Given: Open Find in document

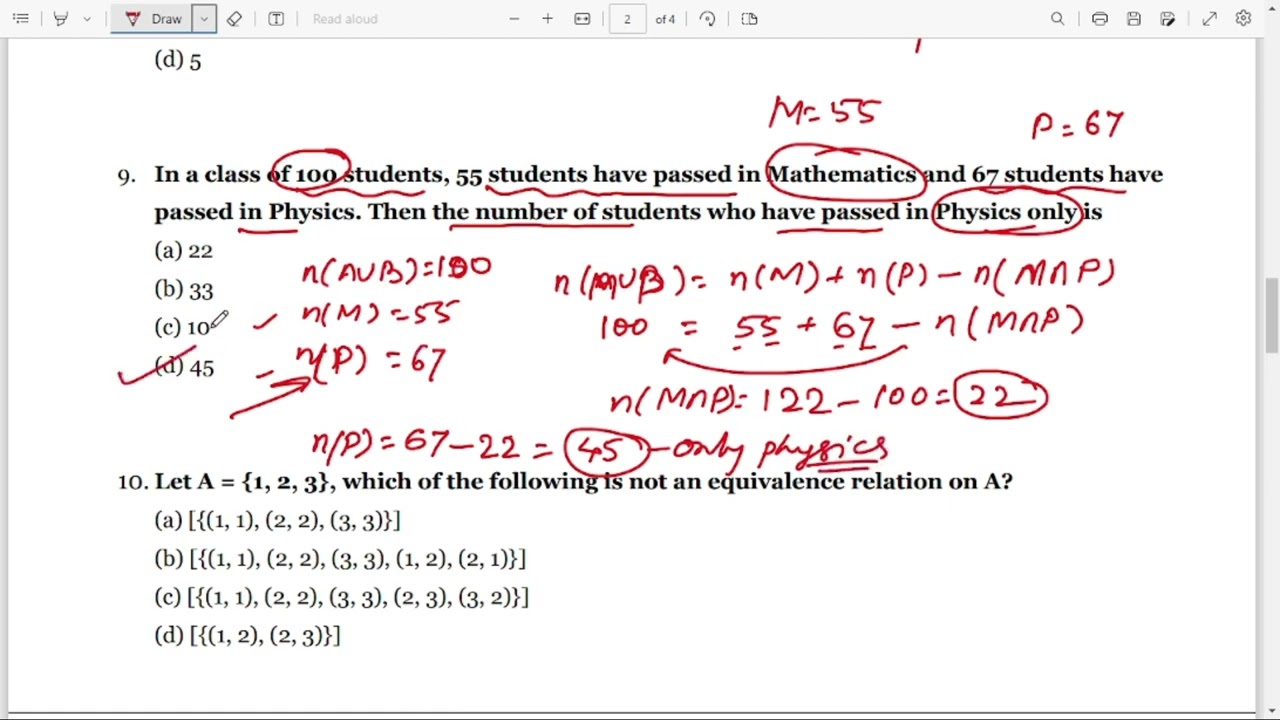Looking at the screenshot, I should tap(1057, 19).
